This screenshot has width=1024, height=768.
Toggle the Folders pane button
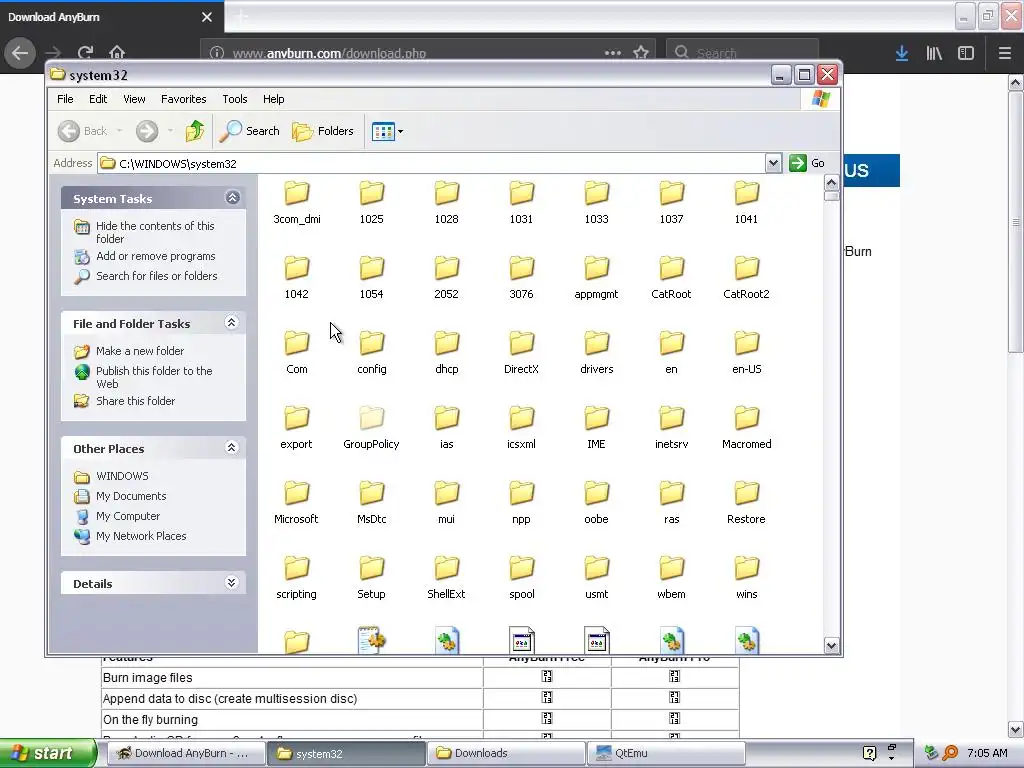coord(323,131)
